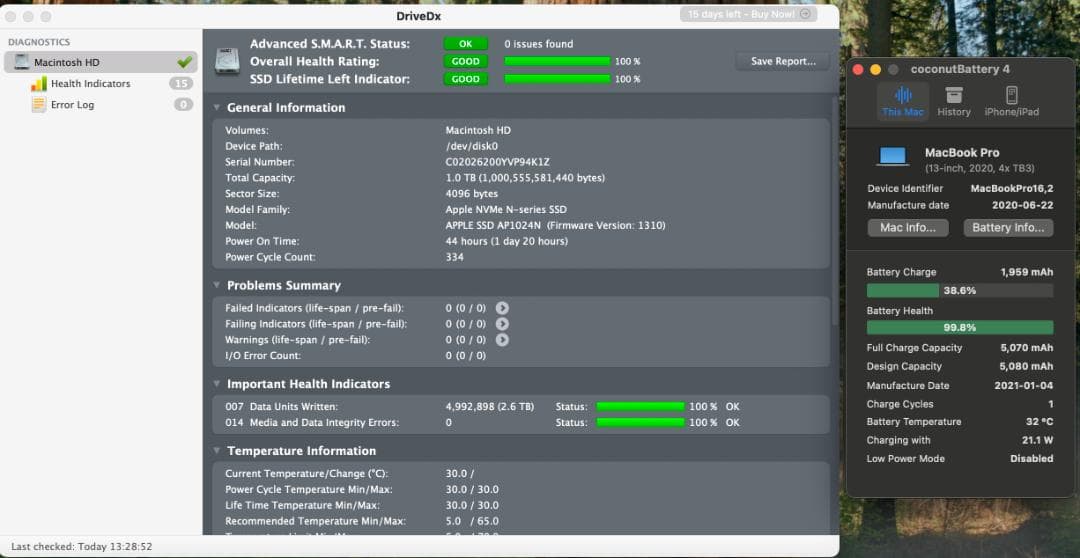The height and width of the screenshot is (558, 1080).
Task: Click the hard drive icon beside S.M.A.R.T. status
Action: coord(227,61)
